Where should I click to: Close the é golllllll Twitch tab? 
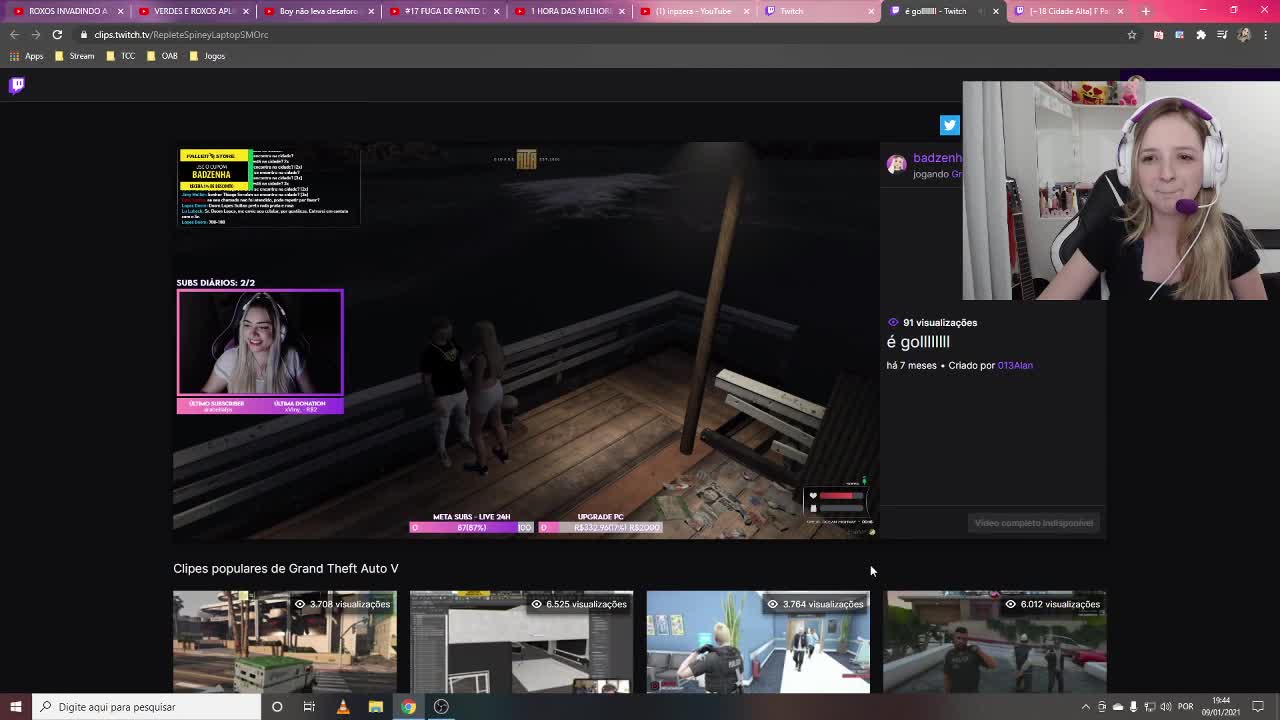(x=995, y=11)
